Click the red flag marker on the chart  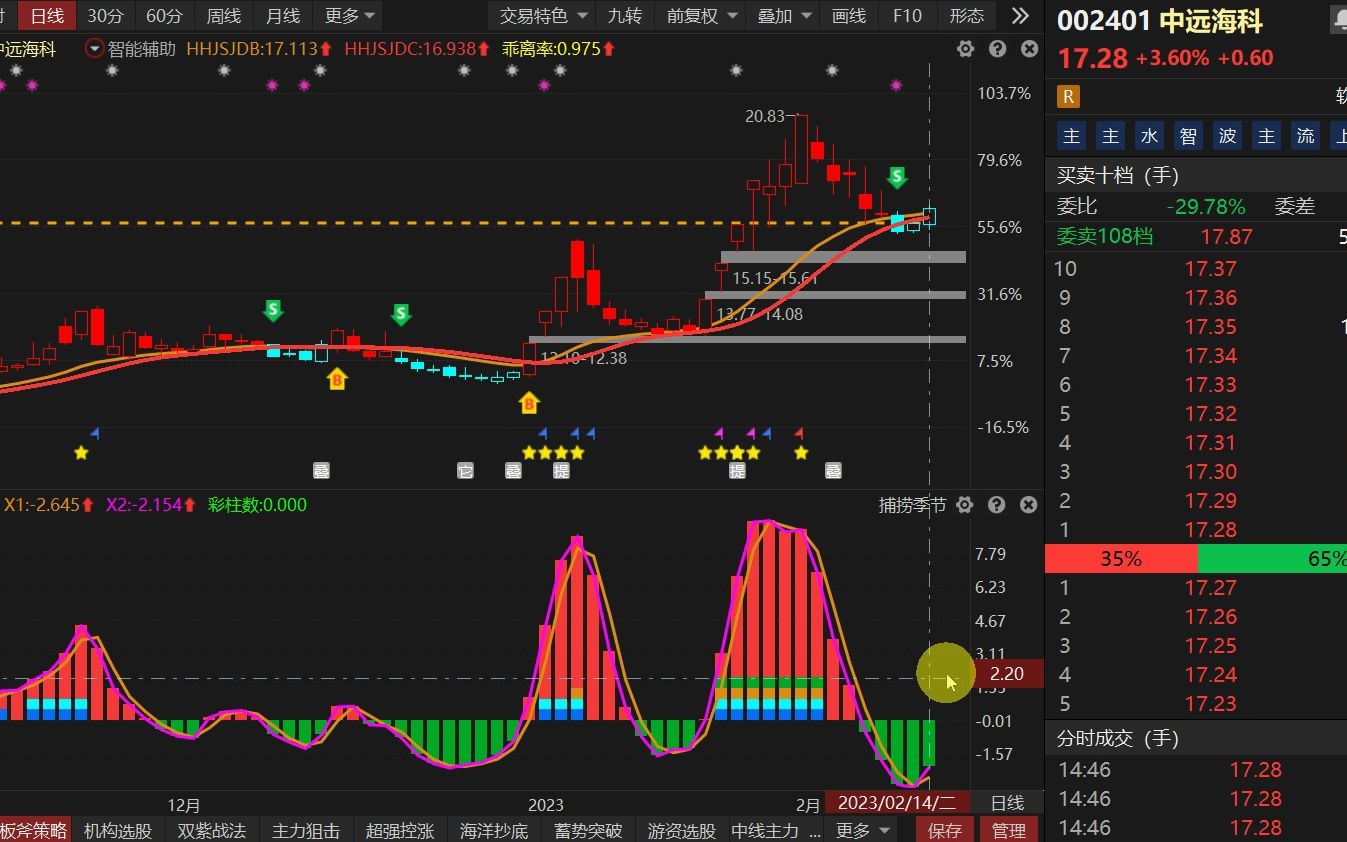tap(799, 433)
